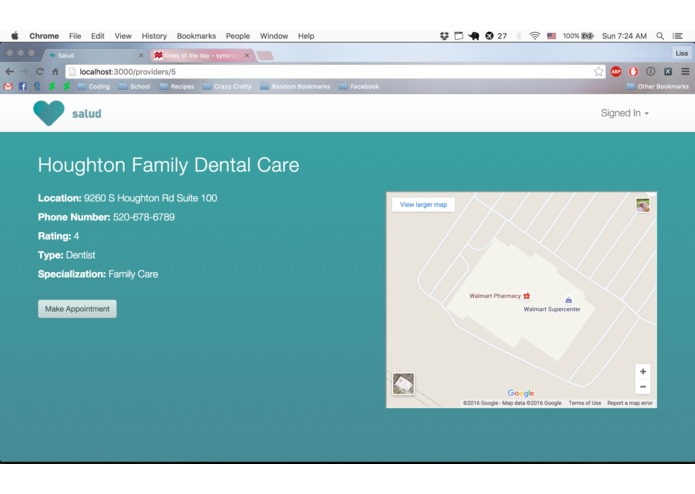Image resolution: width=695 pixels, height=494 pixels.
Task: Click the browser home icon
Action: [55, 71]
